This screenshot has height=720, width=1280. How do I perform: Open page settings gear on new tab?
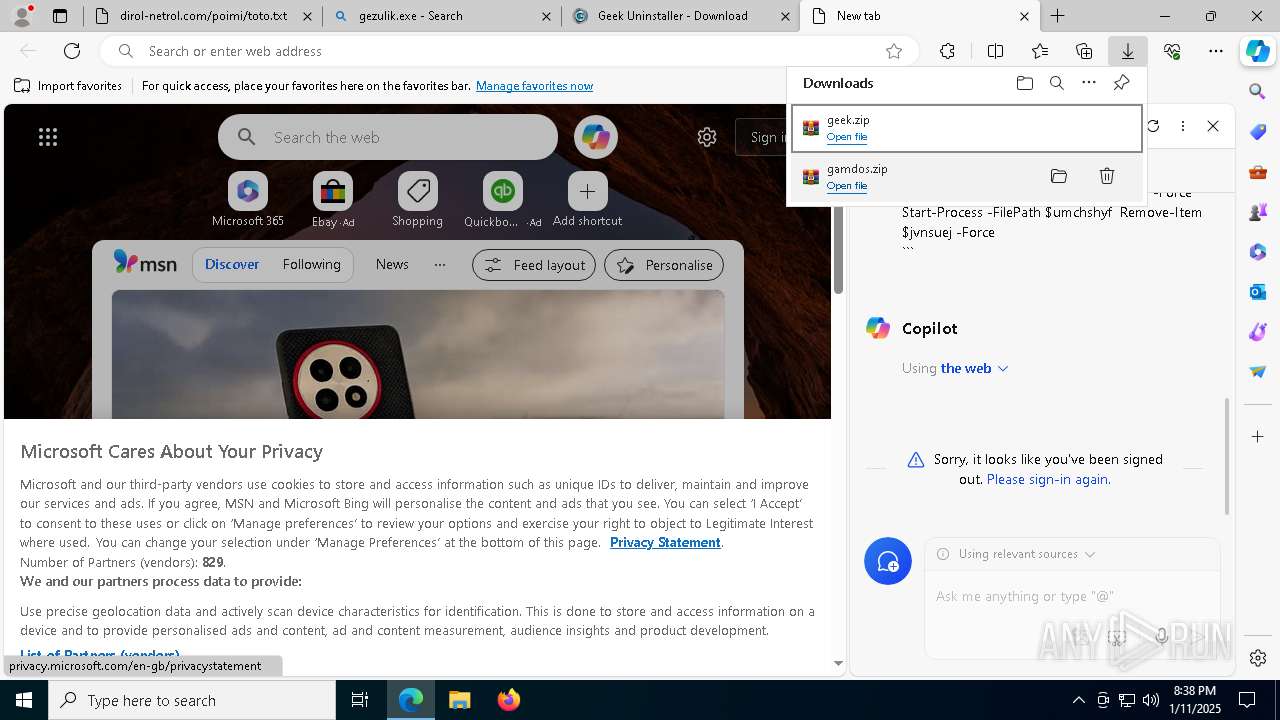point(707,137)
